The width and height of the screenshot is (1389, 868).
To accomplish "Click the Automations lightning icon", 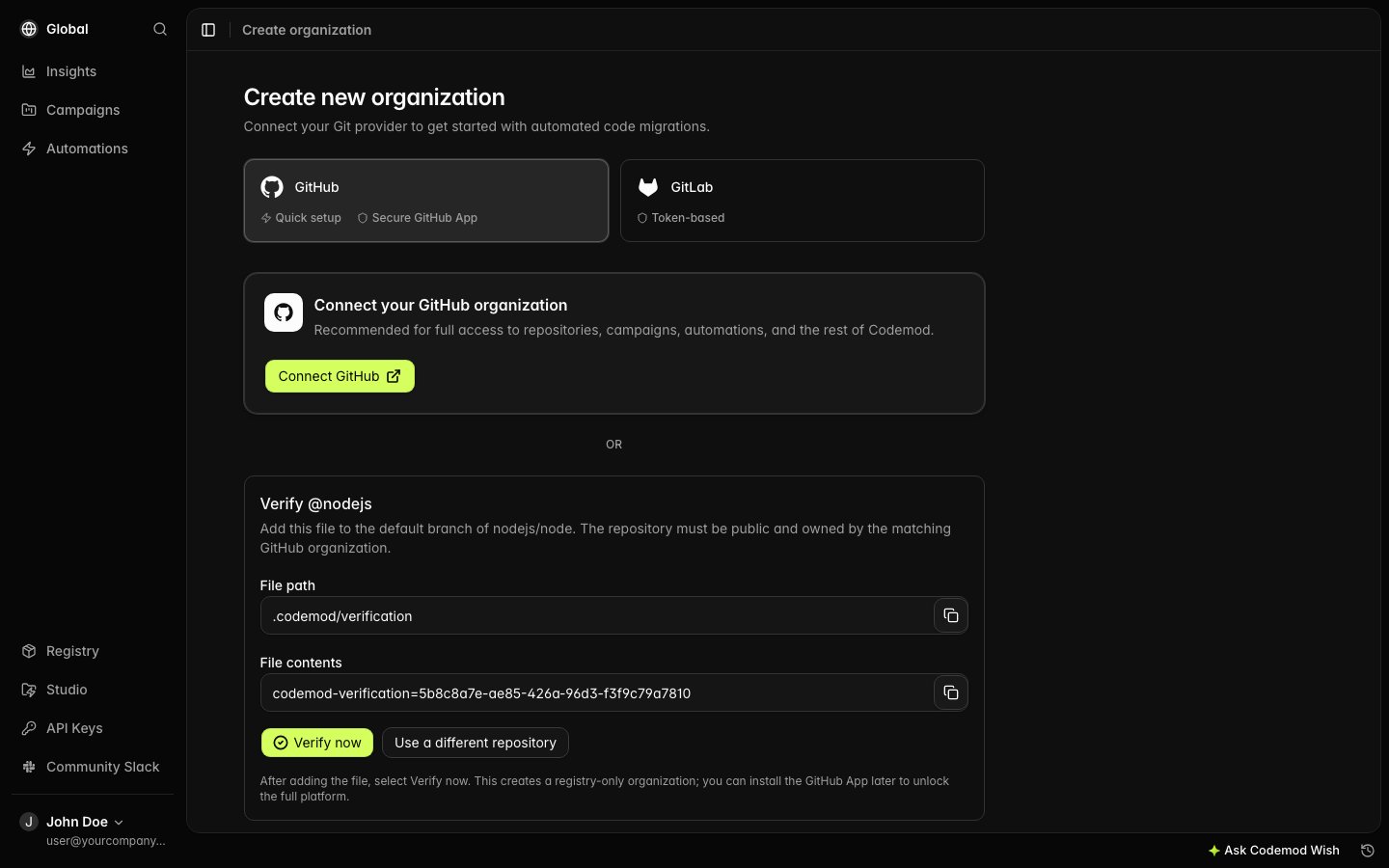I will [29, 149].
